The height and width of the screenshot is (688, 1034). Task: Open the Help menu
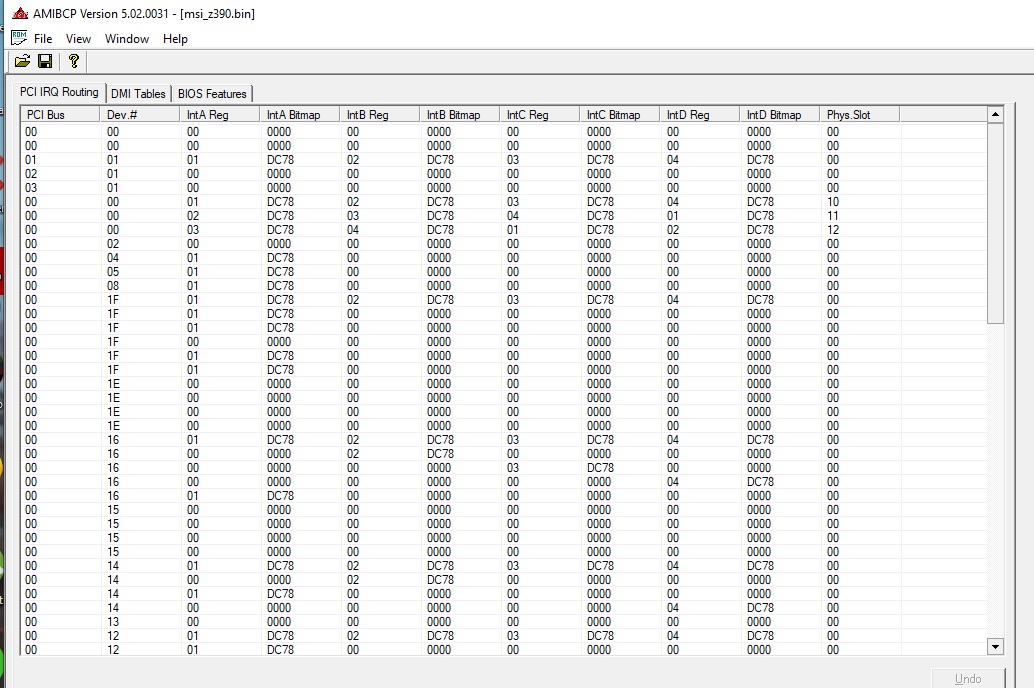tap(175, 39)
